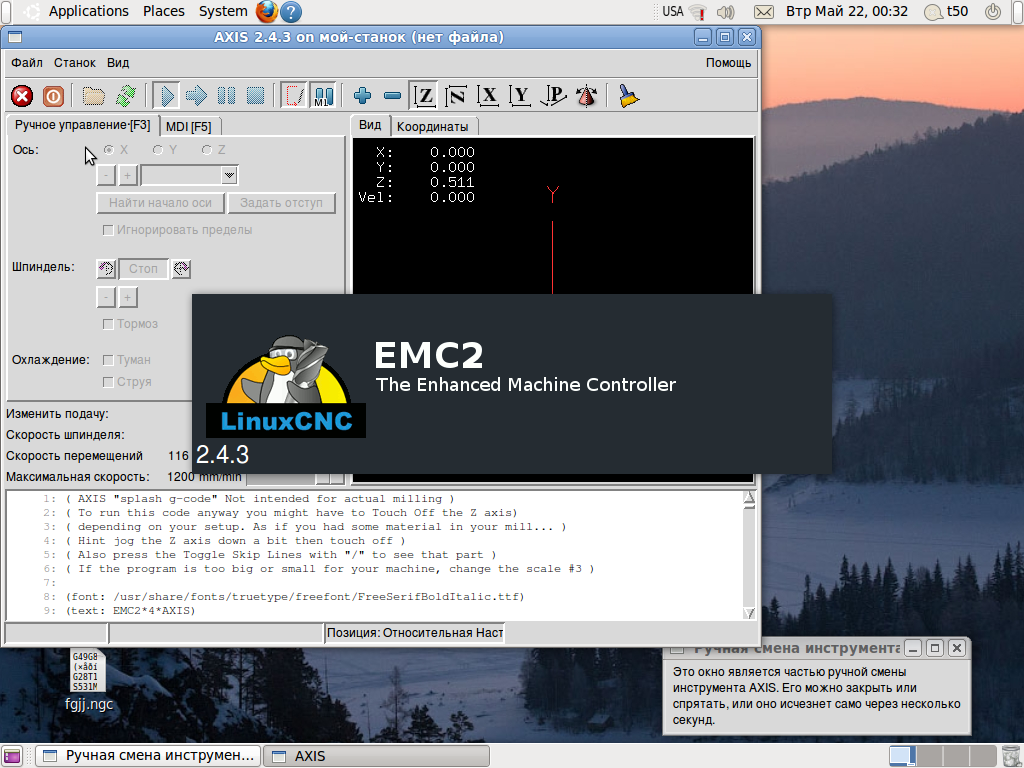Stop program execution square icon
The height and width of the screenshot is (768, 1024).
click(255, 96)
